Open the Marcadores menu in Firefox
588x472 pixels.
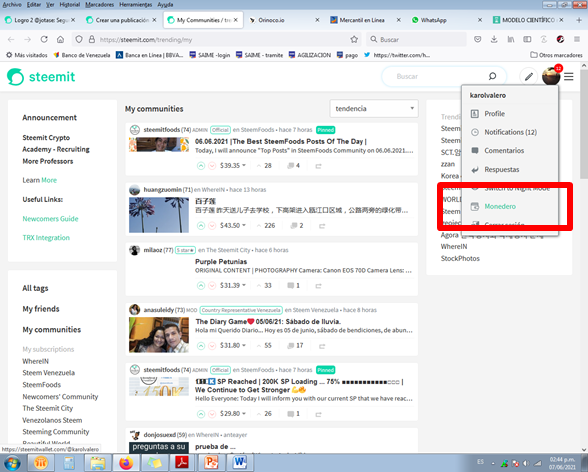pos(99,4)
